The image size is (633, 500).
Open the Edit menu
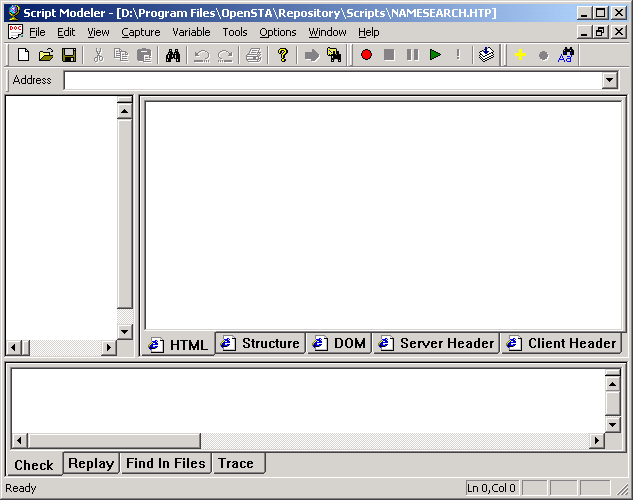(x=66, y=32)
